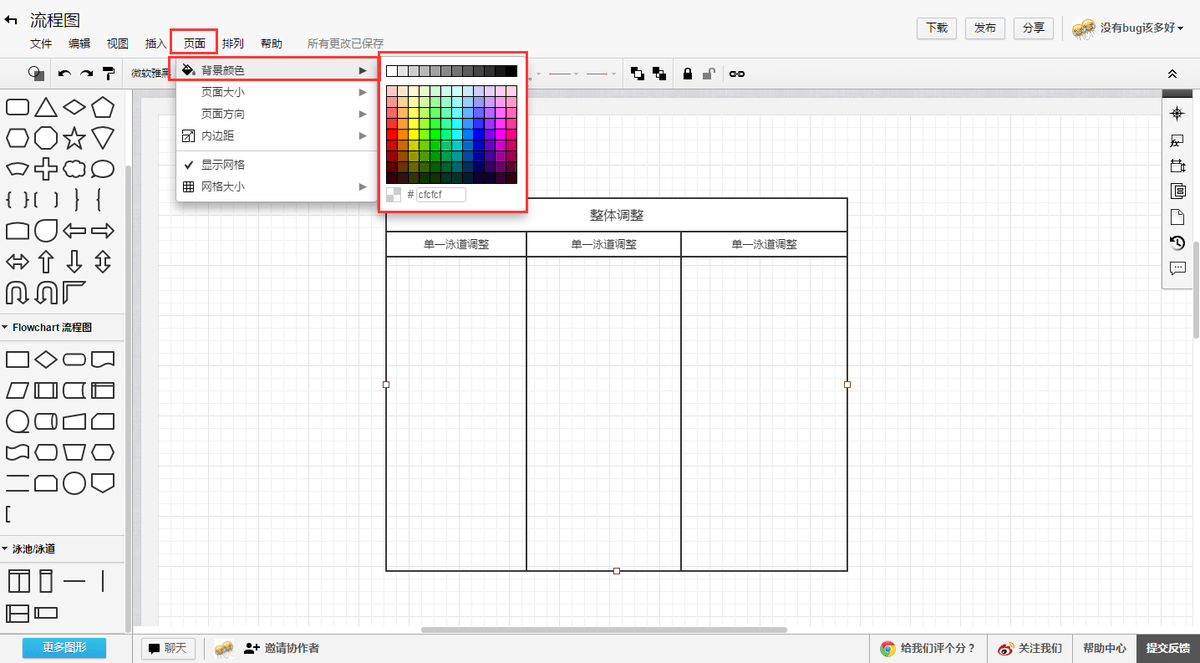Select the format painter brush tool
1200x663 pixels.
tap(109, 74)
